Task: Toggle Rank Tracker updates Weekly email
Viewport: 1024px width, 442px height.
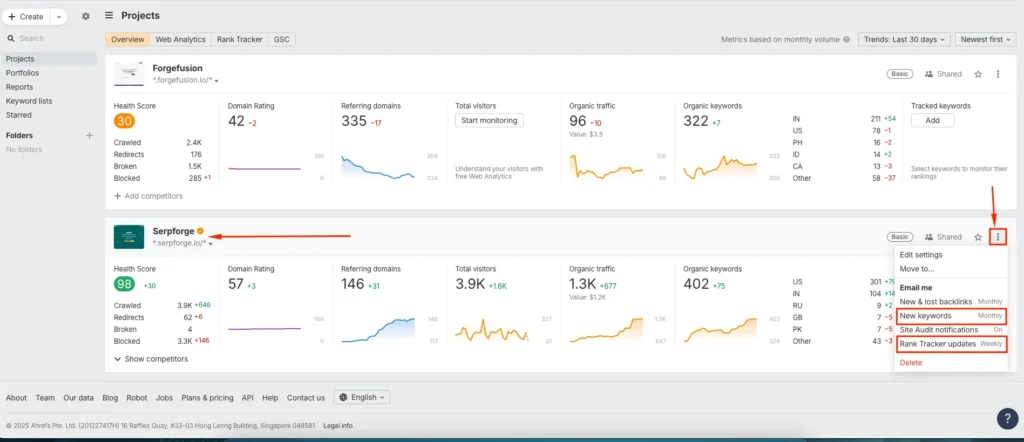Action: click(x=950, y=344)
